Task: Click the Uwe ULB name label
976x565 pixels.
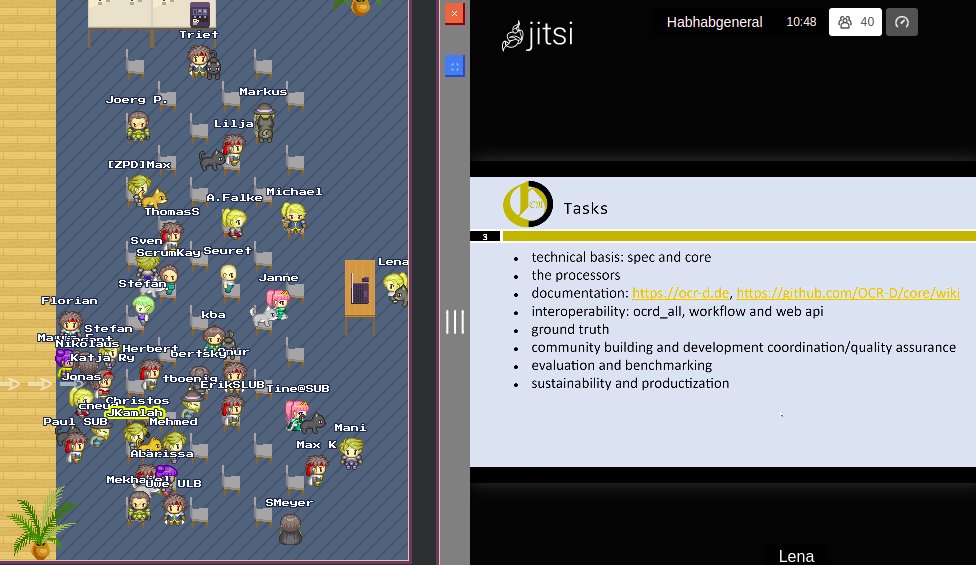Action: pyautogui.click(x=174, y=483)
